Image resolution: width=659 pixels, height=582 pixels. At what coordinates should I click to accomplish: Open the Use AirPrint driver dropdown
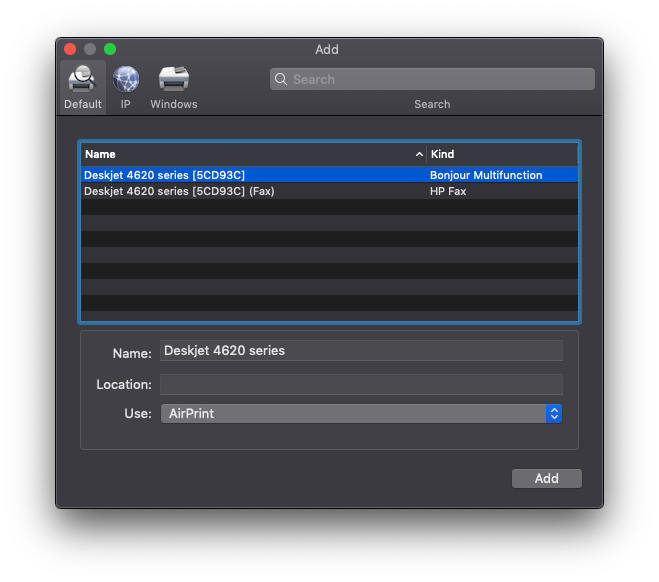point(361,413)
